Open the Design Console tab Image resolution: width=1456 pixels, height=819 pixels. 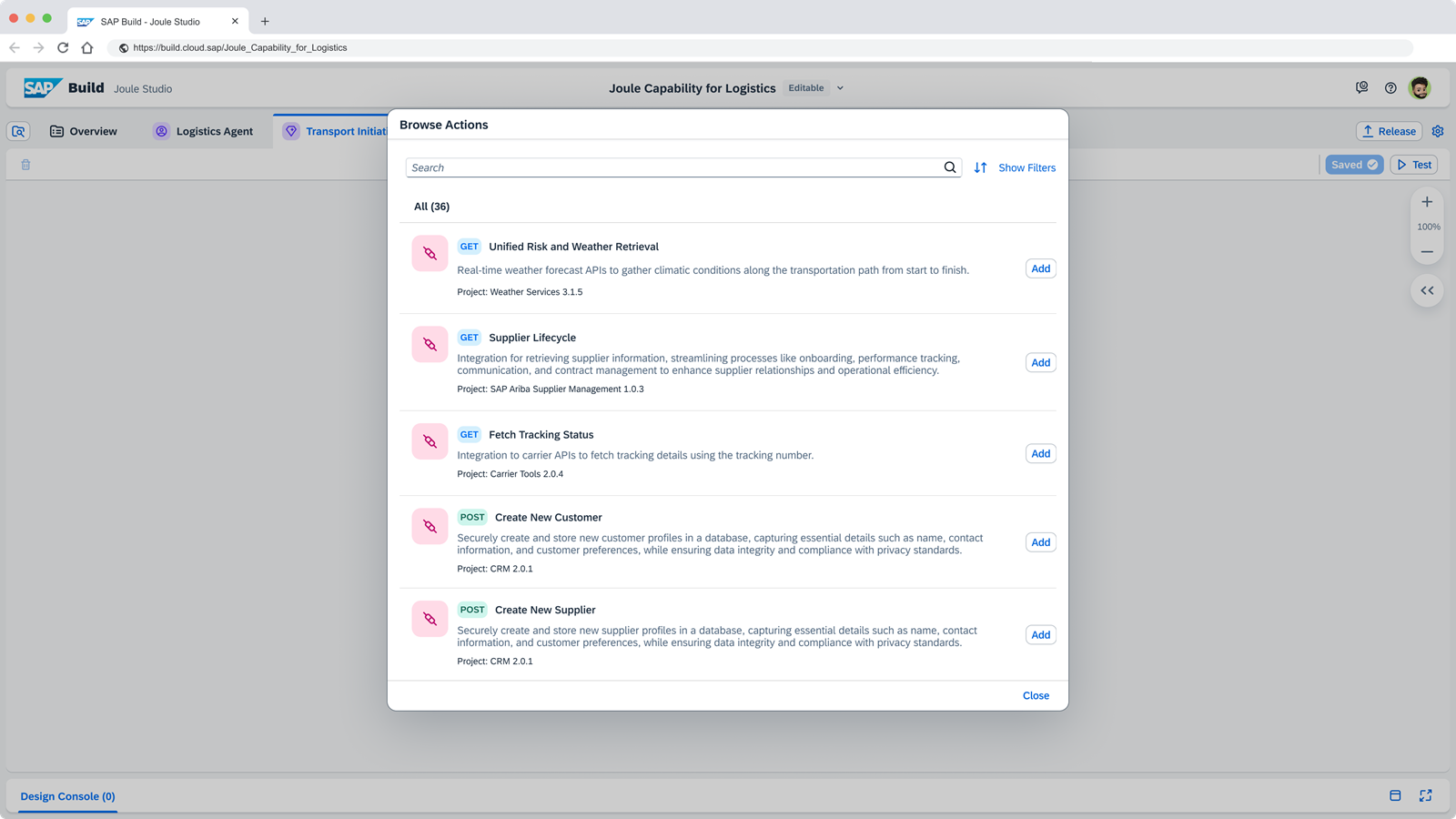[x=67, y=796]
